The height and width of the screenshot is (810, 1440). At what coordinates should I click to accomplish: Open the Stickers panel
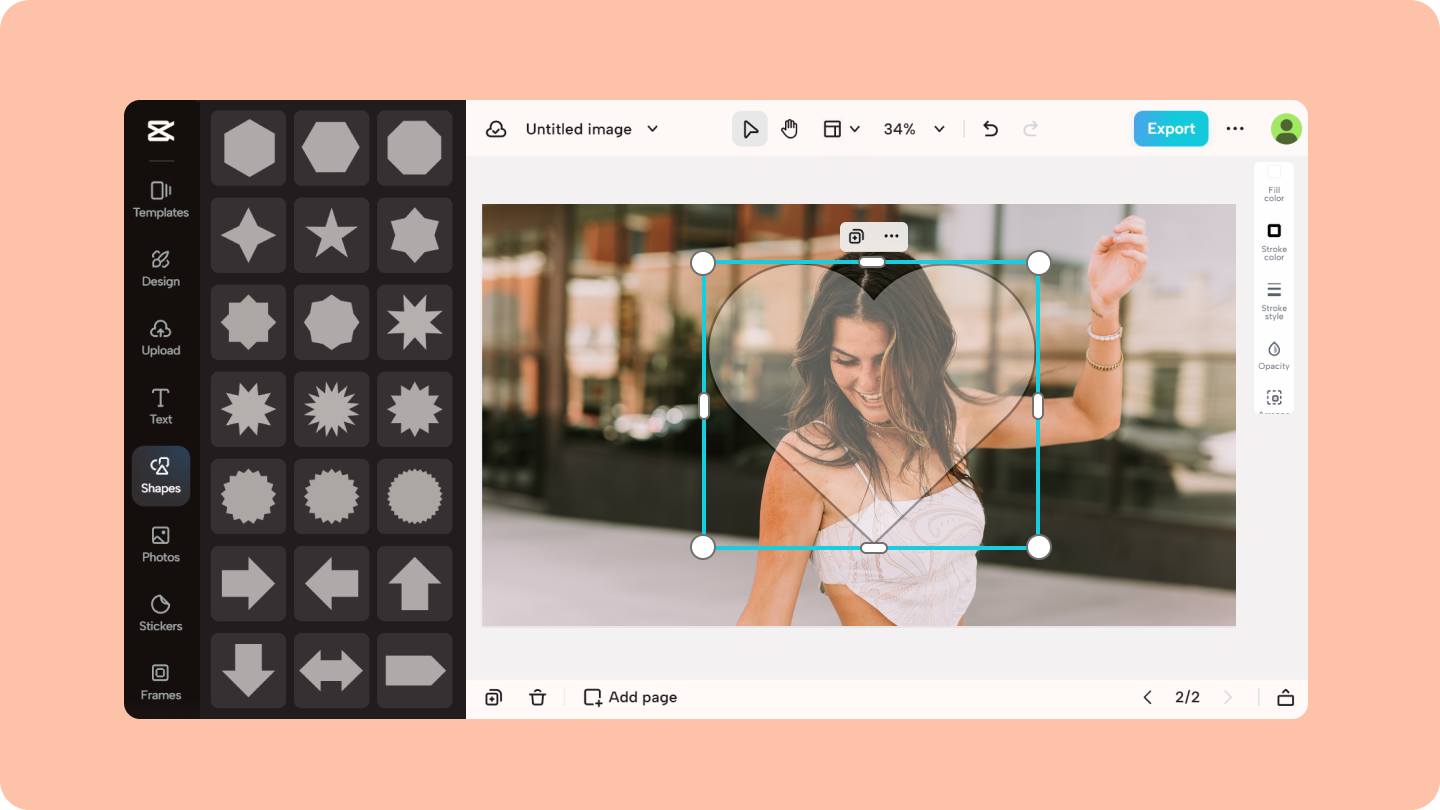(160, 613)
